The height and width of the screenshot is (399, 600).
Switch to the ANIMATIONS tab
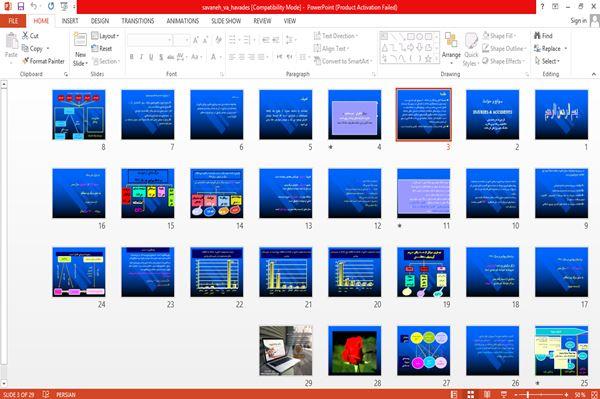coord(183,21)
